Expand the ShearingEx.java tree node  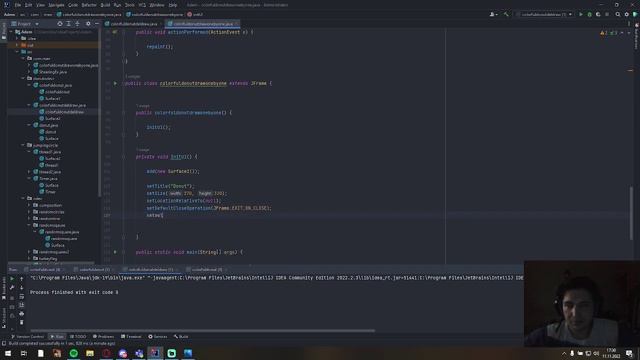(x=29, y=72)
